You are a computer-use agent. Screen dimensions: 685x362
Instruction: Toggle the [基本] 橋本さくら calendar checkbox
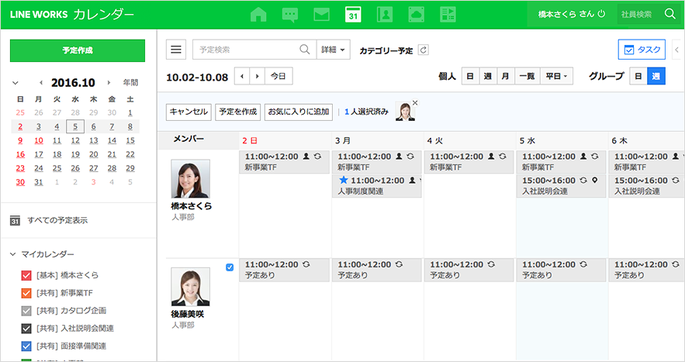(26, 275)
